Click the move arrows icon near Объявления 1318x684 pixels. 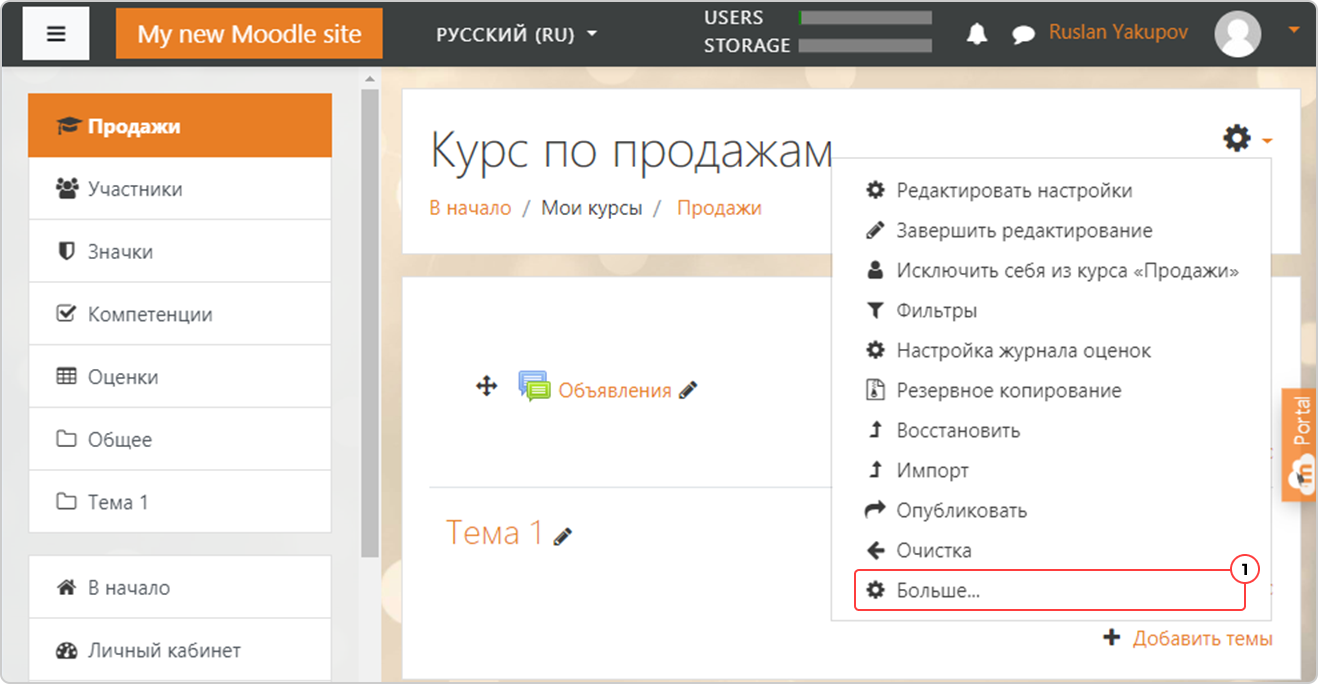(x=487, y=386)
